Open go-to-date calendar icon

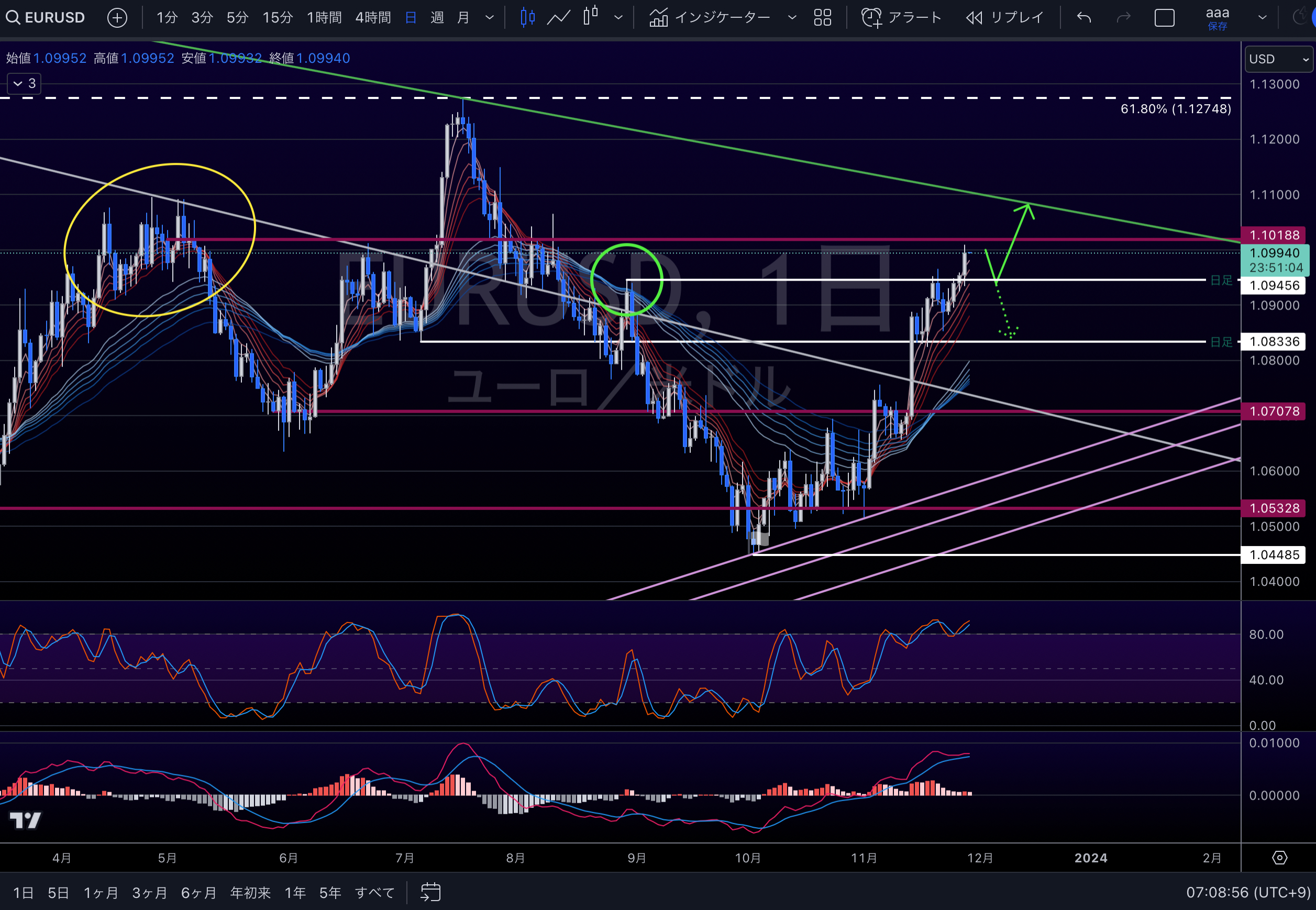[430, 892]
